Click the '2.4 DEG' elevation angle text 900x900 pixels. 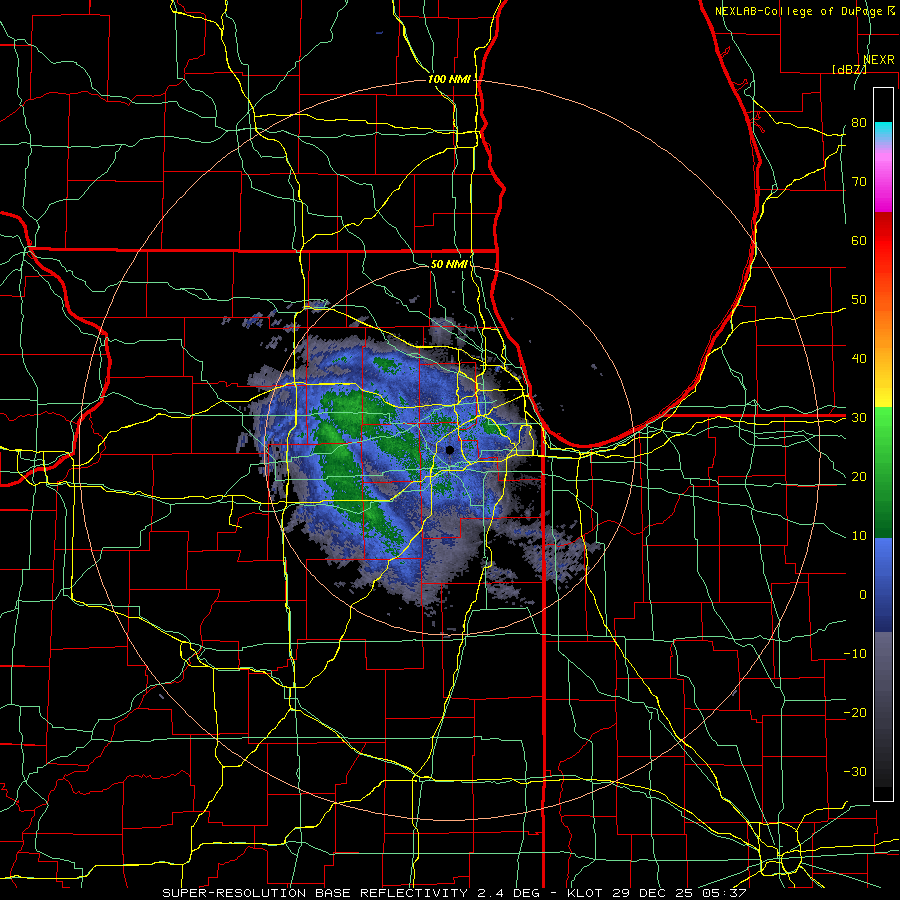coord(509,893)
